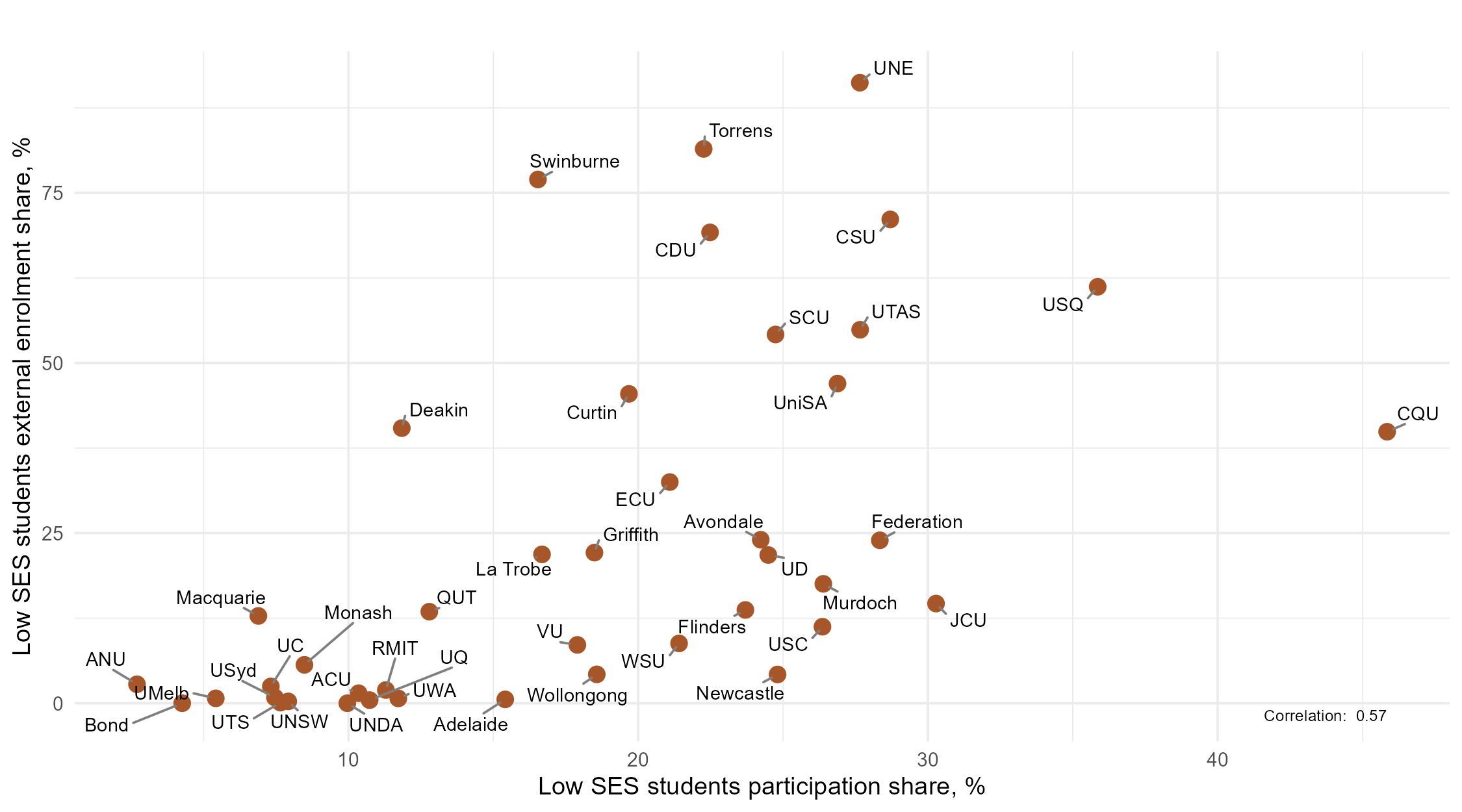This screenshot has width=1462, height=812.
Task: Click the Curtin label
Action: 591,413
